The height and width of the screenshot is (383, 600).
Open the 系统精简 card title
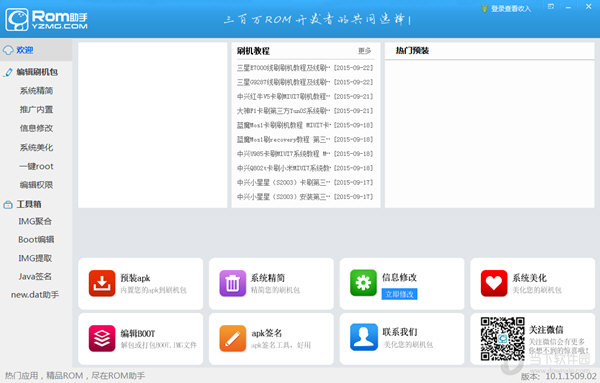[268, 278]
